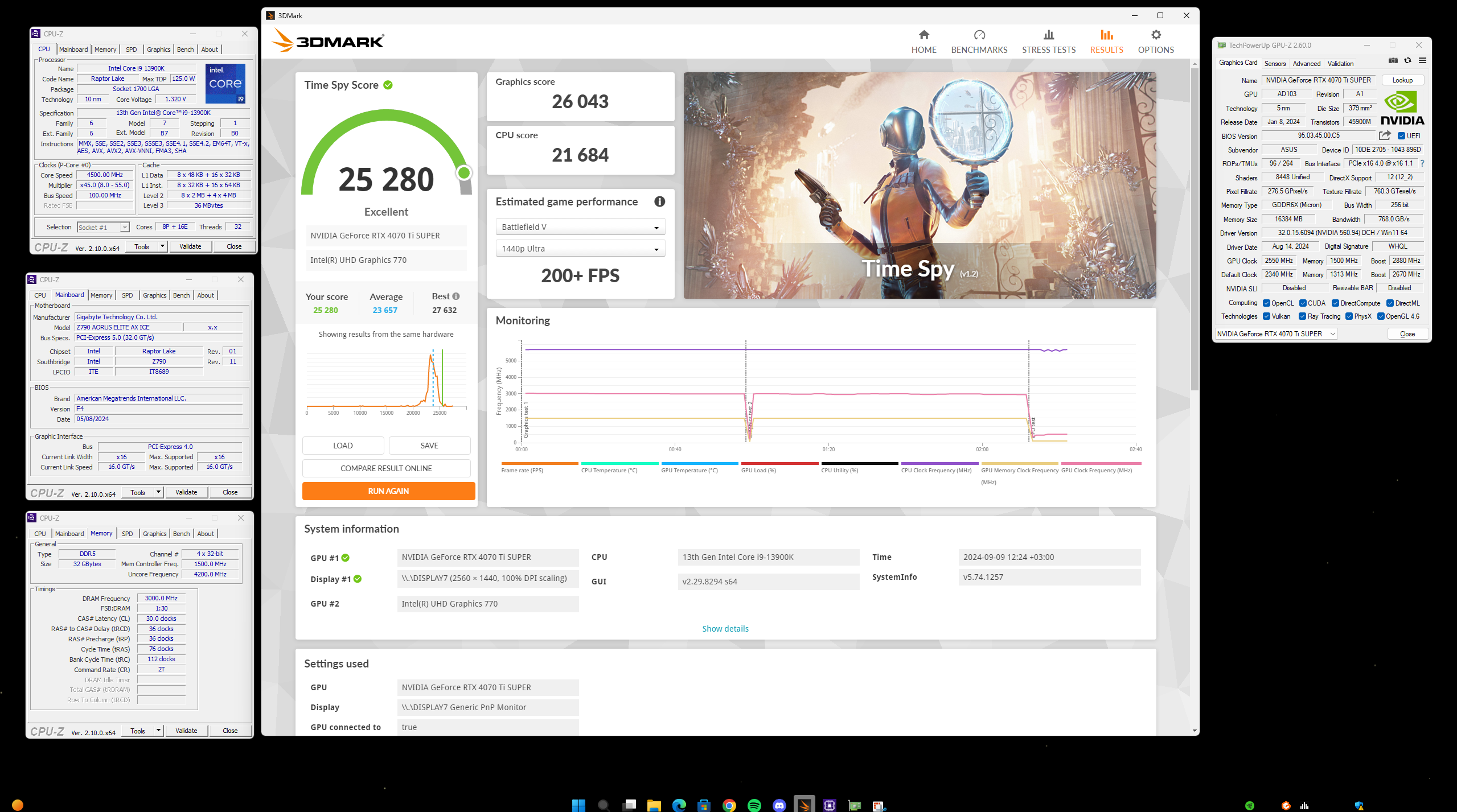Open the GPU selector dropdown in GPU-Z

[x=1276, y=333]
